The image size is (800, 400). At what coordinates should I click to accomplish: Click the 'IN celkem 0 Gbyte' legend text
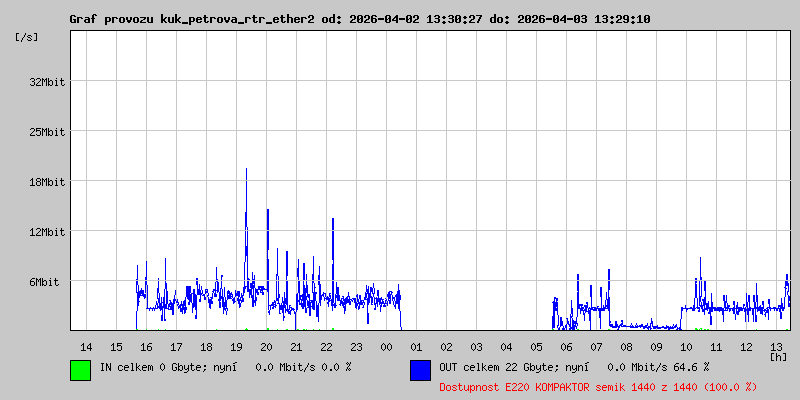[x=148, y=367]
